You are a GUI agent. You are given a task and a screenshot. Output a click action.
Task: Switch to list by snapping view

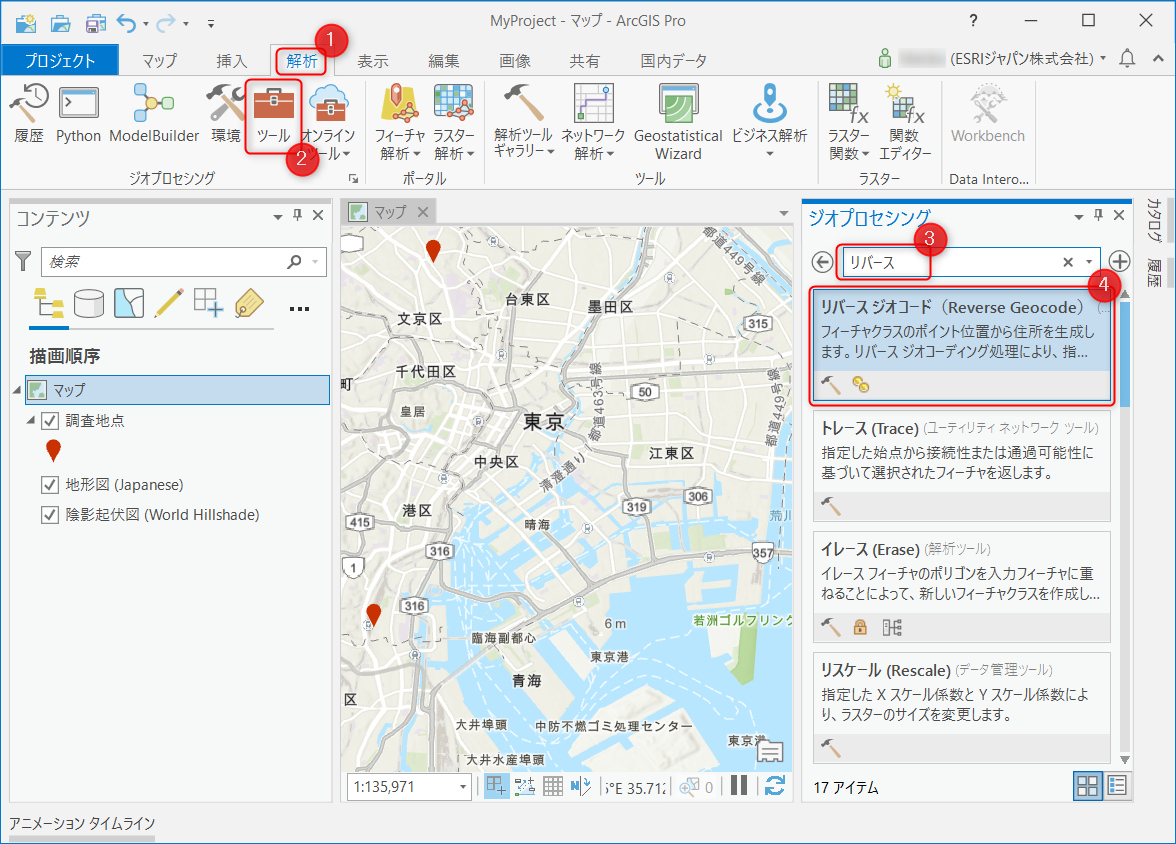[x=208, y=303]
